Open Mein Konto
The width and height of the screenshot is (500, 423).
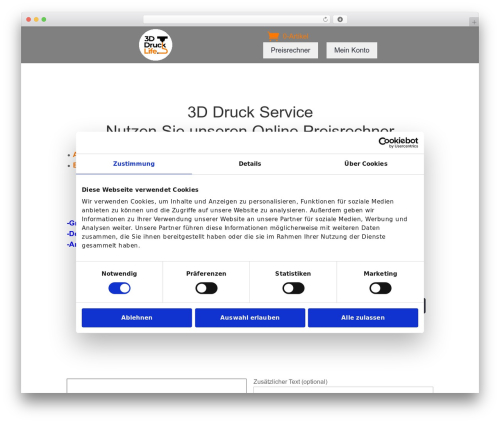352,50
